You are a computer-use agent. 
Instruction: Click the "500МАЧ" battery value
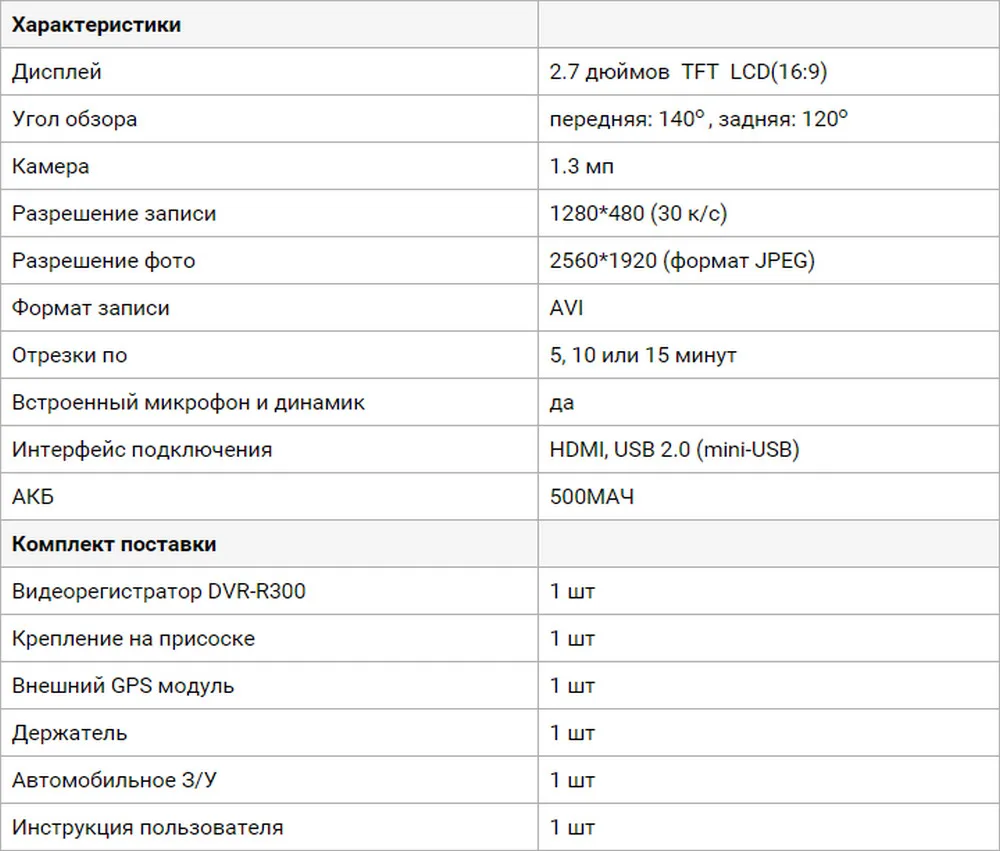coord(592,497)
